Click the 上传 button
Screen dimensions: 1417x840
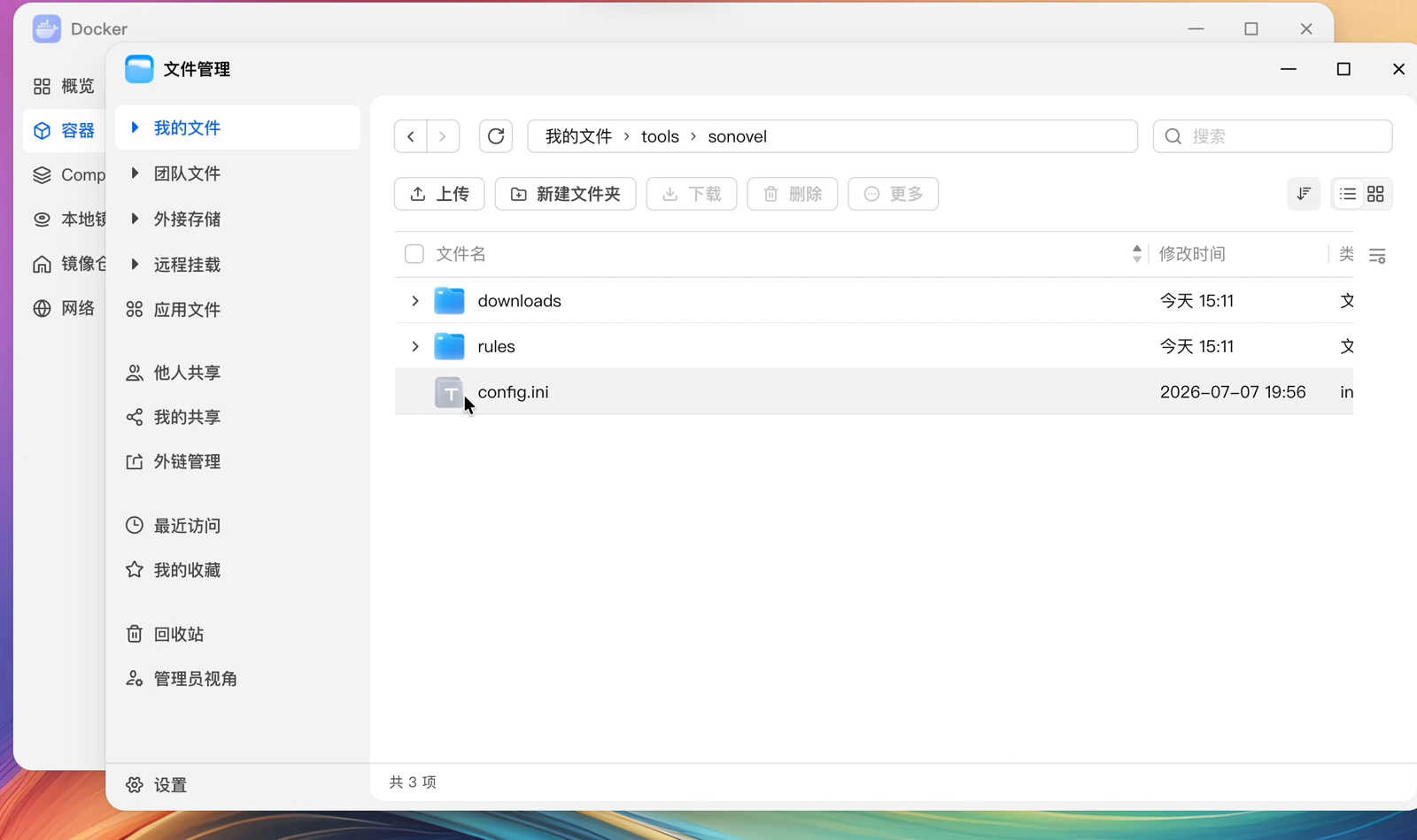click(439, 194)
